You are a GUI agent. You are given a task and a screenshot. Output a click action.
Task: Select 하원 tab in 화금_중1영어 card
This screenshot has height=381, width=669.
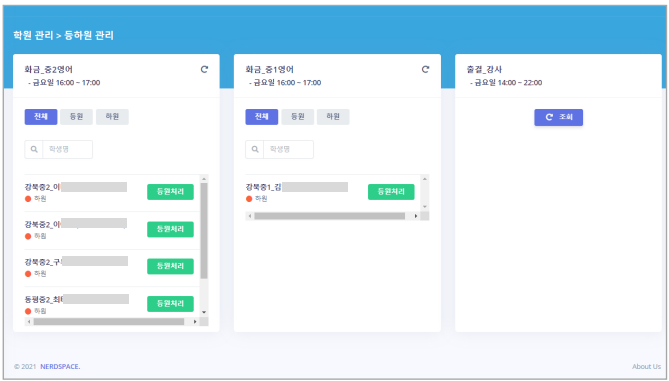tap(333, 116)
